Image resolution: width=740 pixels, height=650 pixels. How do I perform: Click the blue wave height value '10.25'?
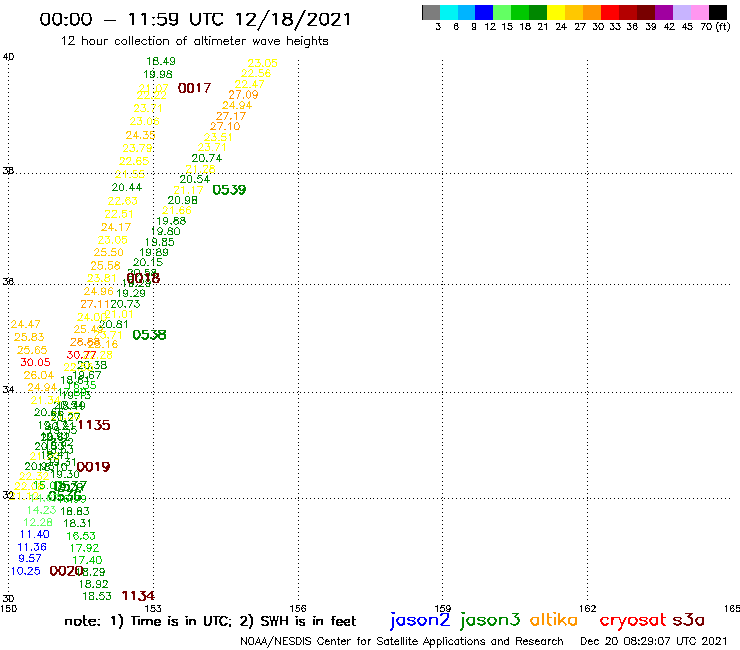25,571
